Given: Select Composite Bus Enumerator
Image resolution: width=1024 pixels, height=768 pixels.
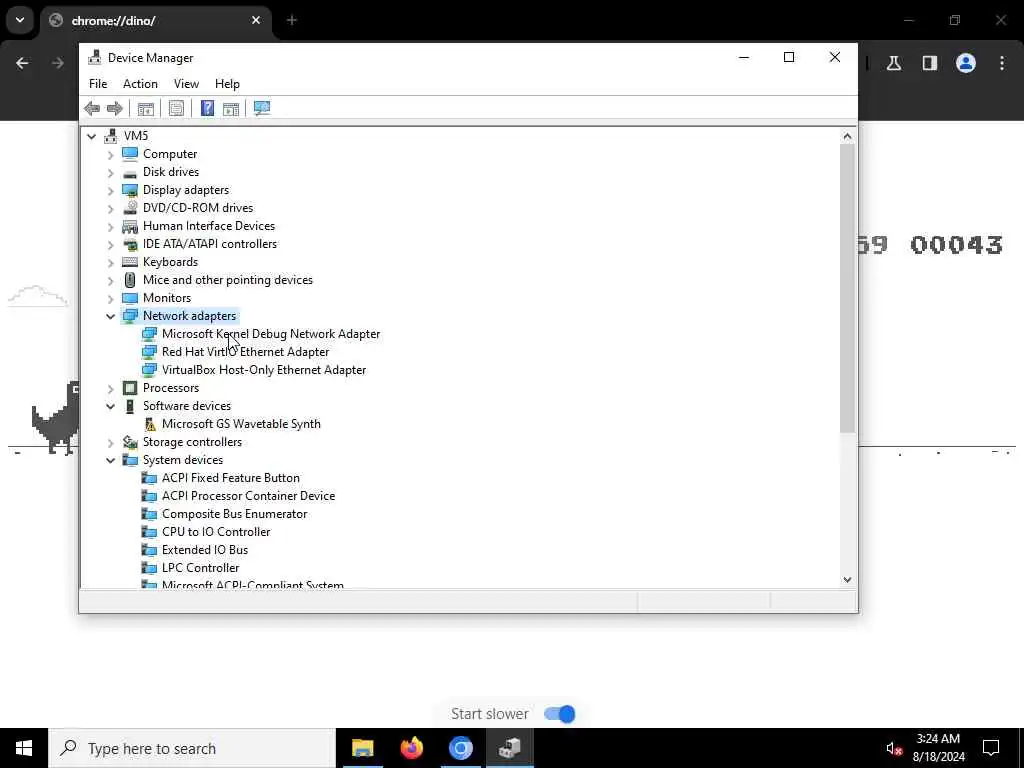Looking at the screenshot, I should click(x=234, y=514).
